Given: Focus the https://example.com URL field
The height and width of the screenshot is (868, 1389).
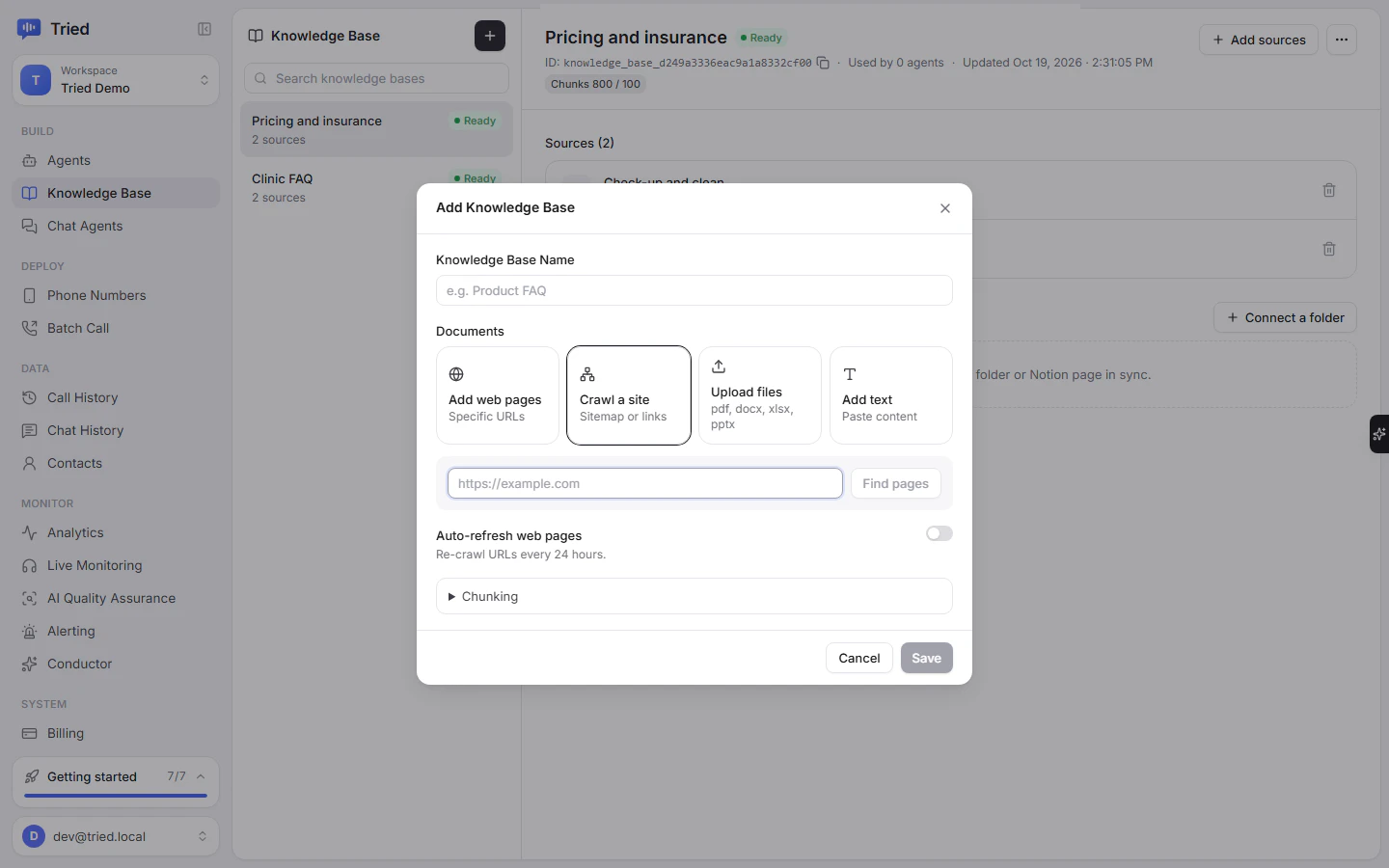Looking at the screenshot, I should (x=645, y=483).
